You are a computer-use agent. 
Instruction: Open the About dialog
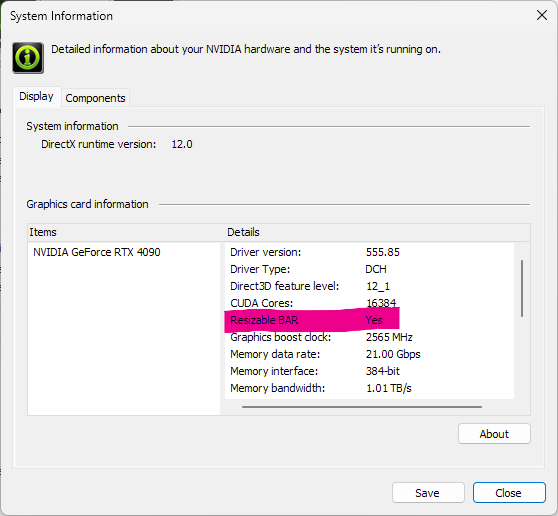[494, 433]
